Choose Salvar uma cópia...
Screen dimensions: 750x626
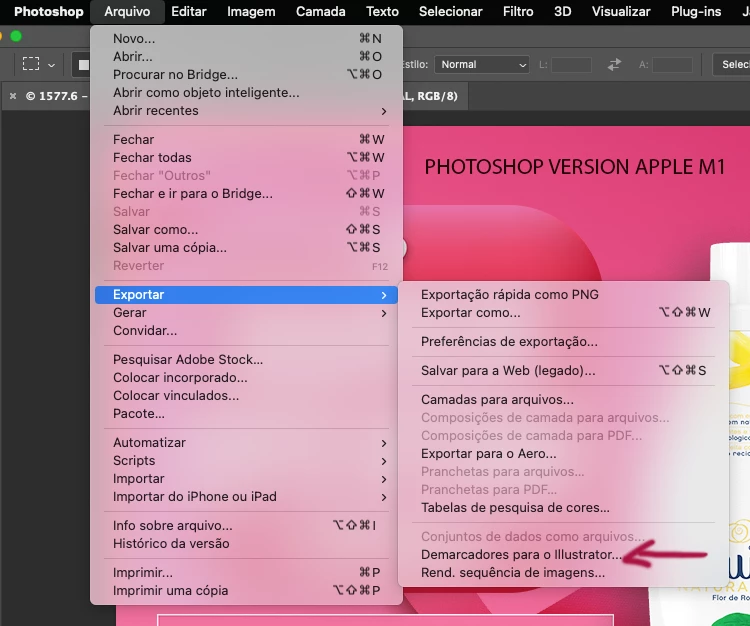246,248
